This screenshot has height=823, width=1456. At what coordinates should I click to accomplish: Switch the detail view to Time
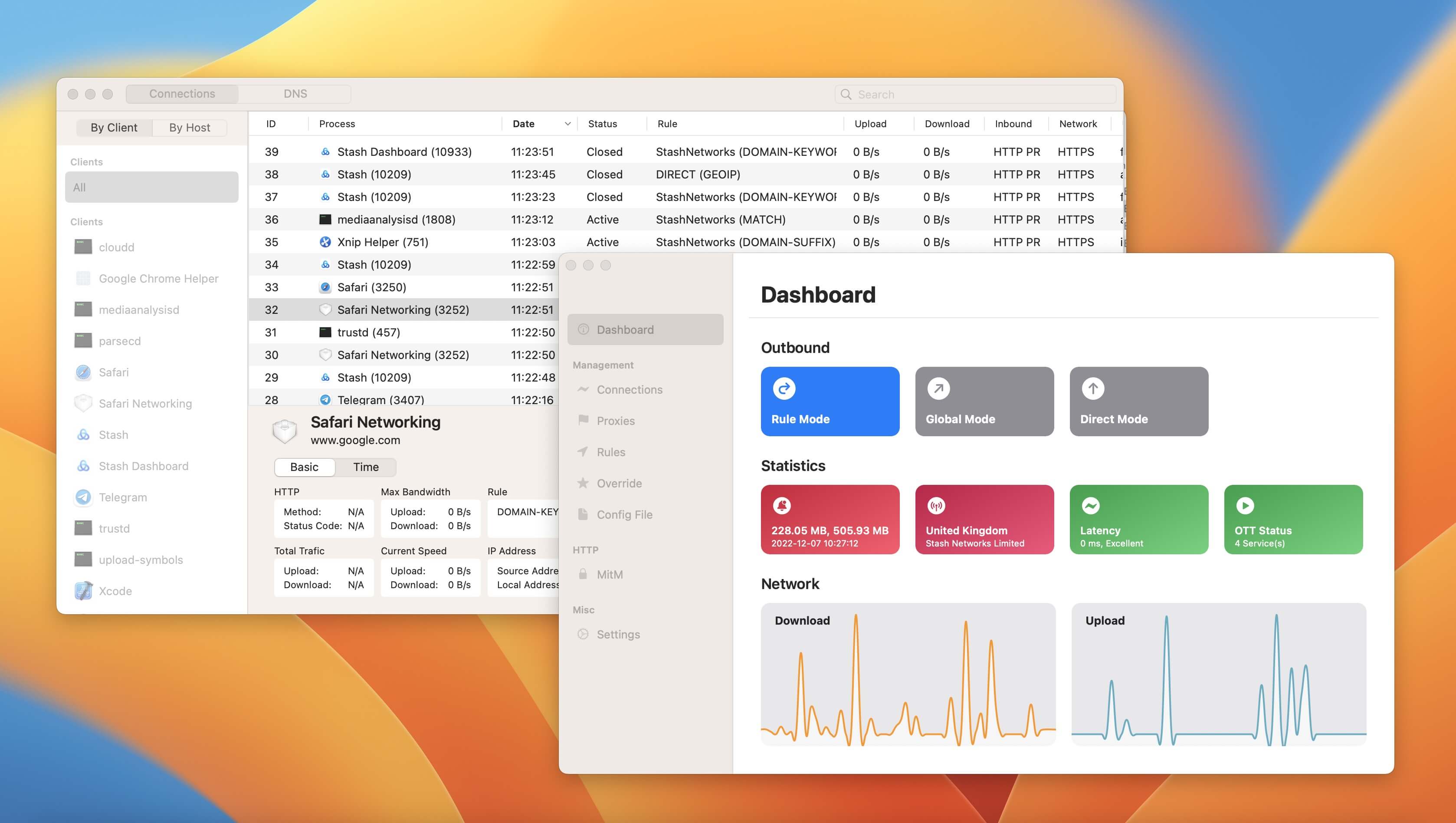coord(366,467)
